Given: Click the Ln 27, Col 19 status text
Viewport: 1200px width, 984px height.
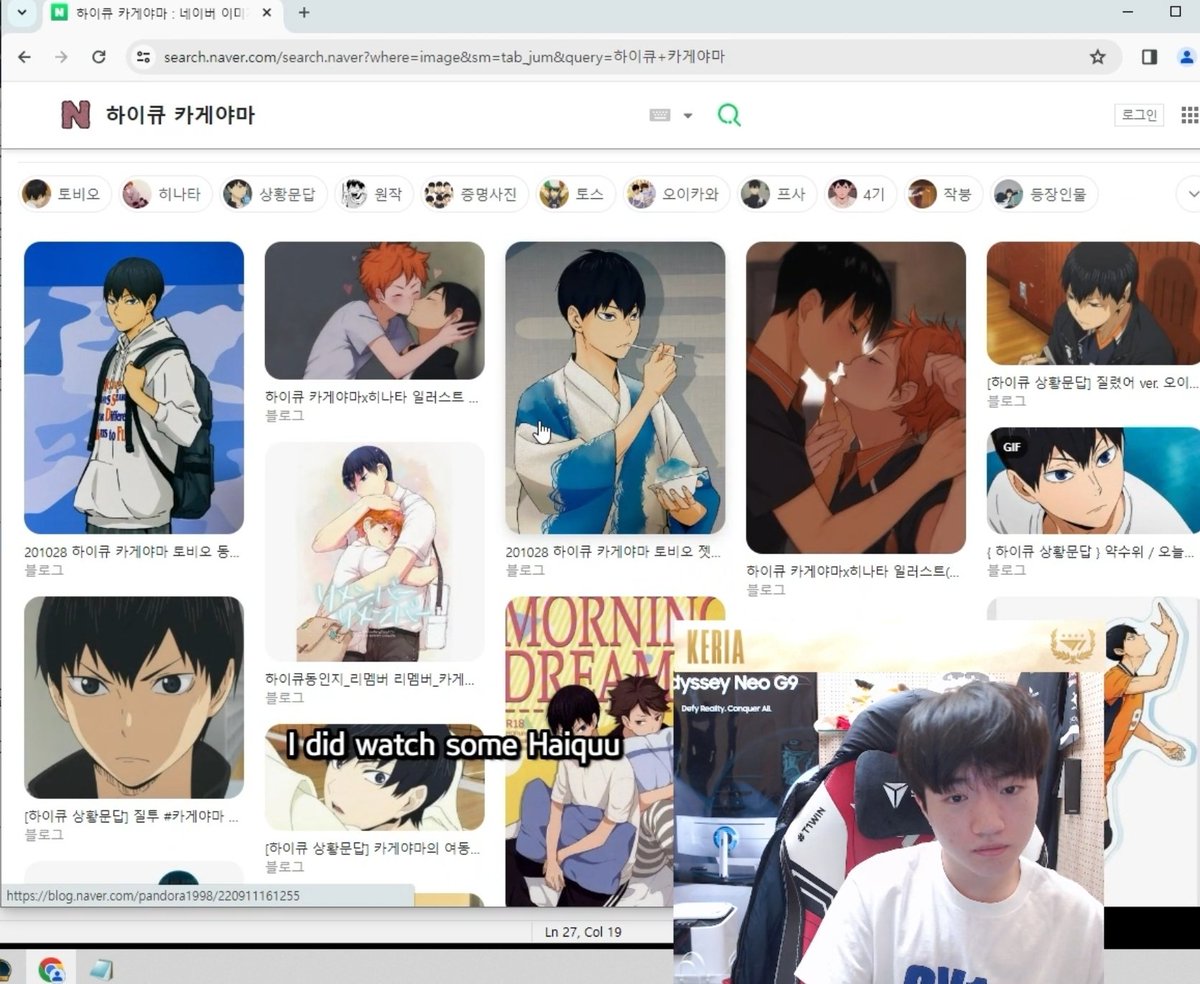Looking at the screenshot, I should point(583,932).
